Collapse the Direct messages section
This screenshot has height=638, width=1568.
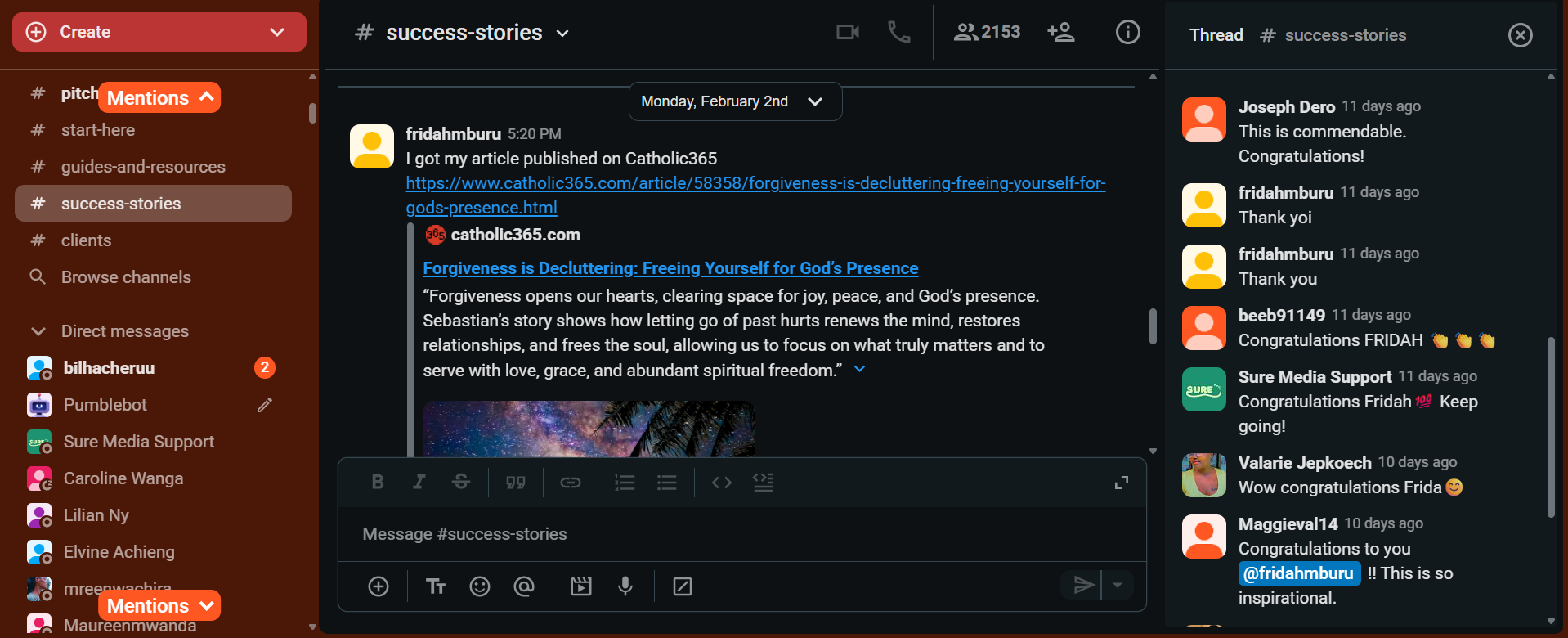38,331
